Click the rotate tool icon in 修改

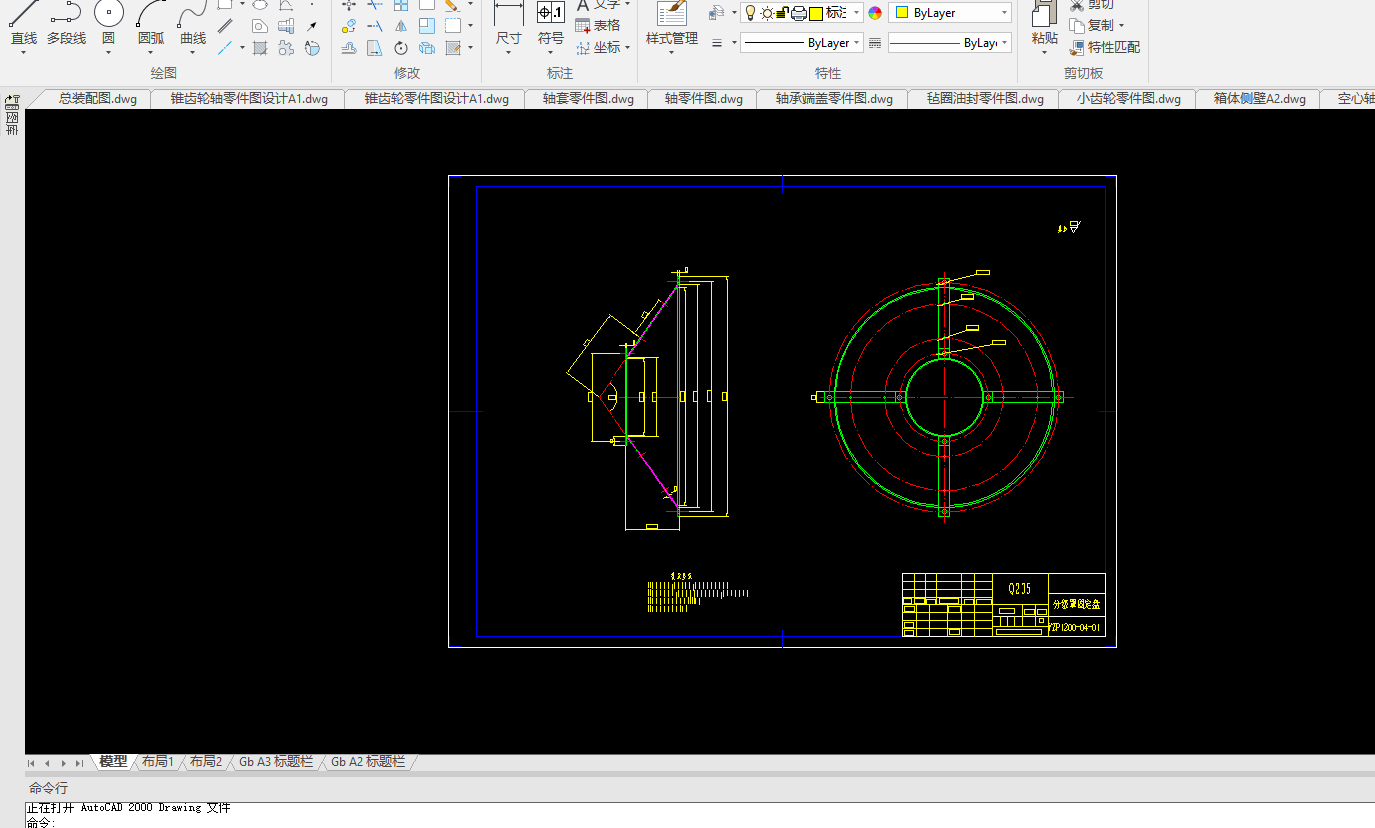click(401, 47)
